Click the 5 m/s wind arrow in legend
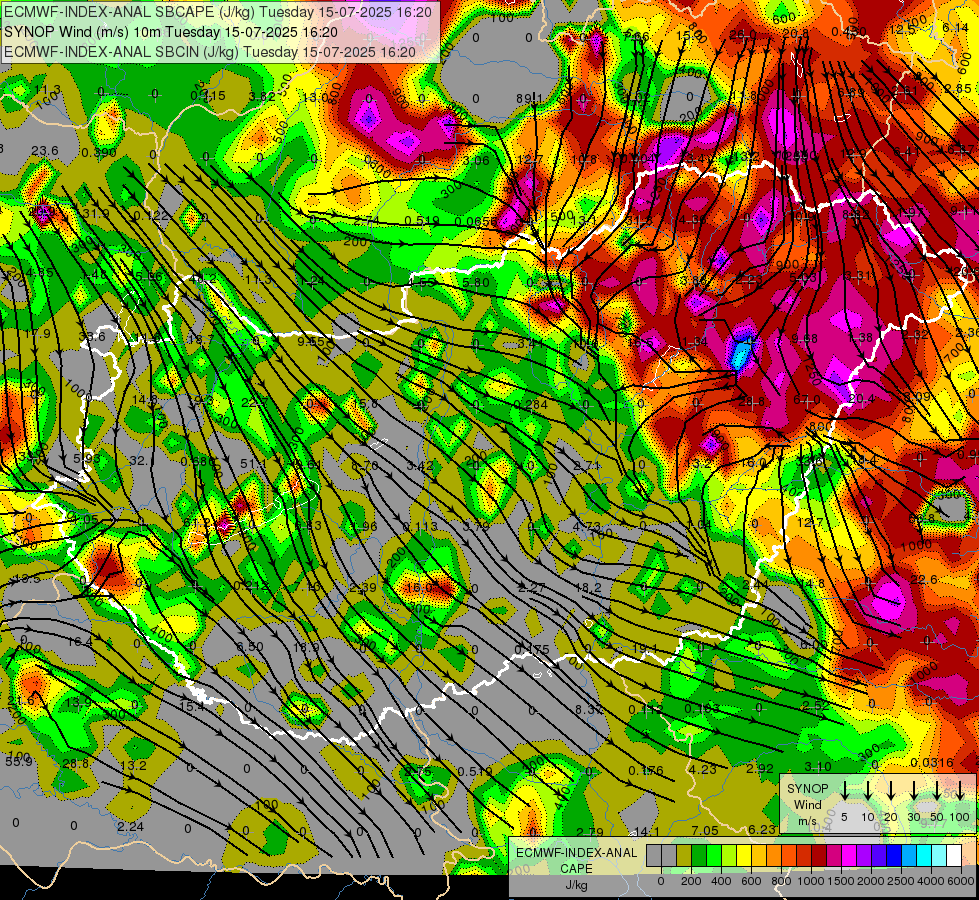 (844, 790)
